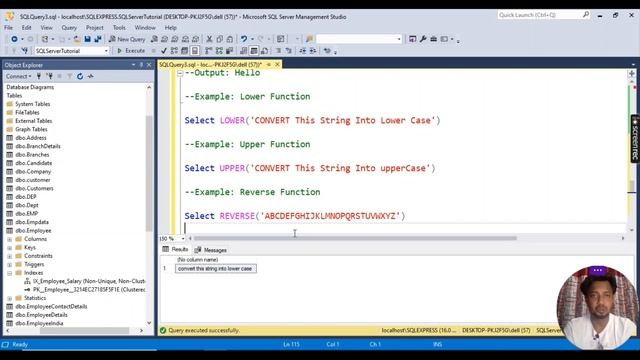The height and width of the screenshot is (360, 640).
Task: Open the SQLServerTutorial database dropdown
Action: coord(106,51)
